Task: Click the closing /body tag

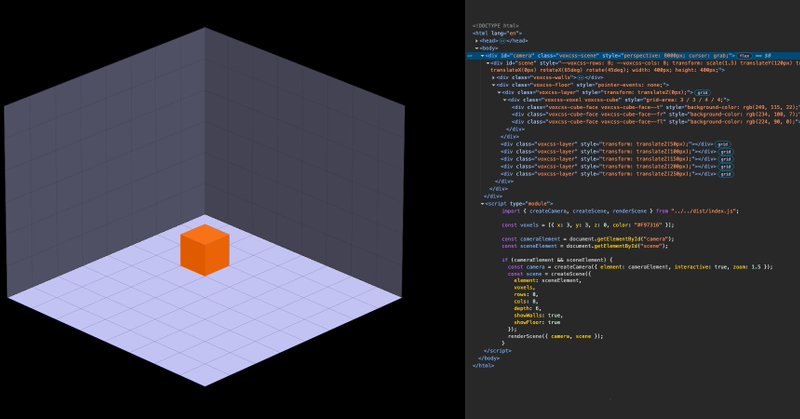Action: tap(488, 358)
